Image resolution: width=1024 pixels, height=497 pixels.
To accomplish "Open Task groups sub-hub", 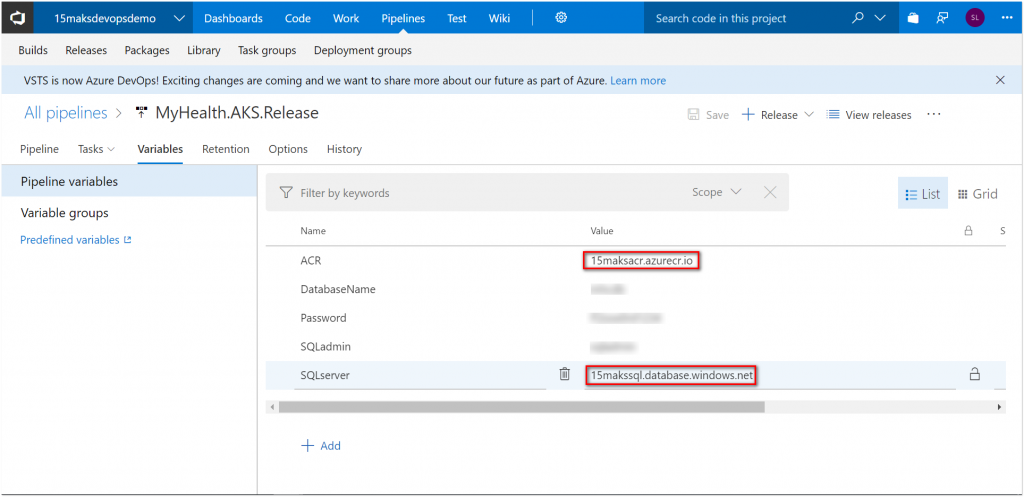I will pyautogui.click(x=267, y=50).
